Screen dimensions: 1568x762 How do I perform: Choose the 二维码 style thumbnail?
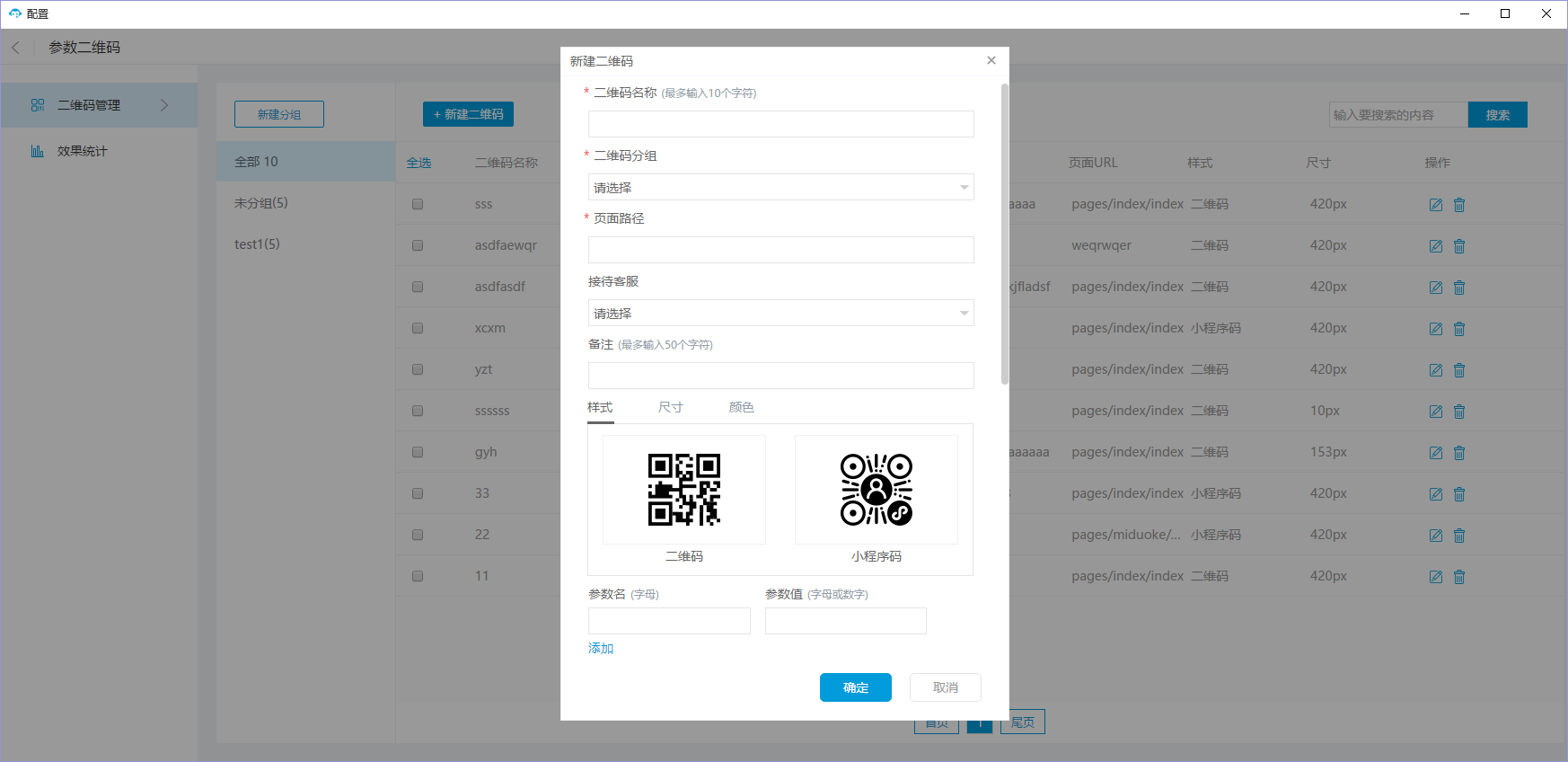684,490
